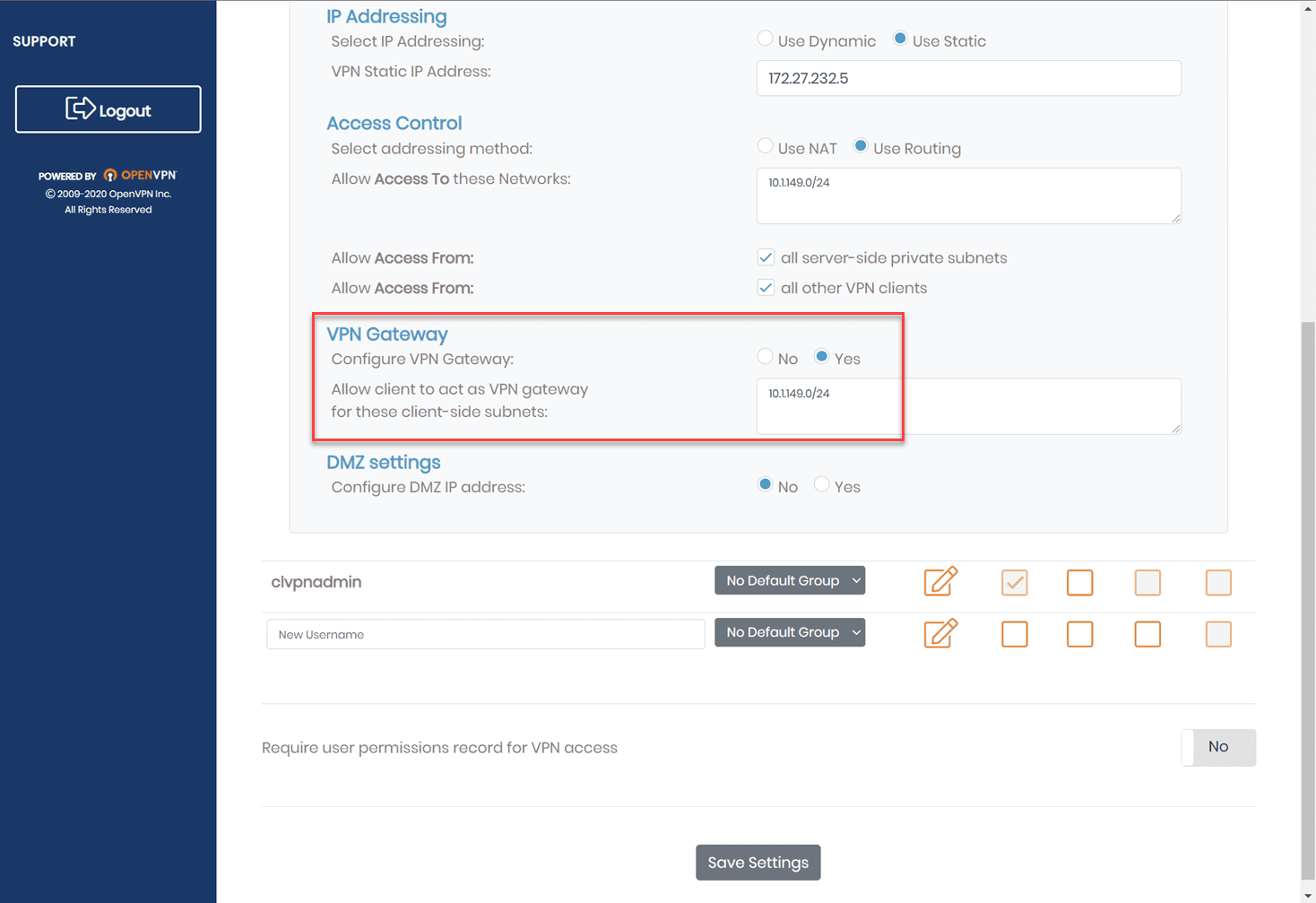Click the Logout button

108,109
